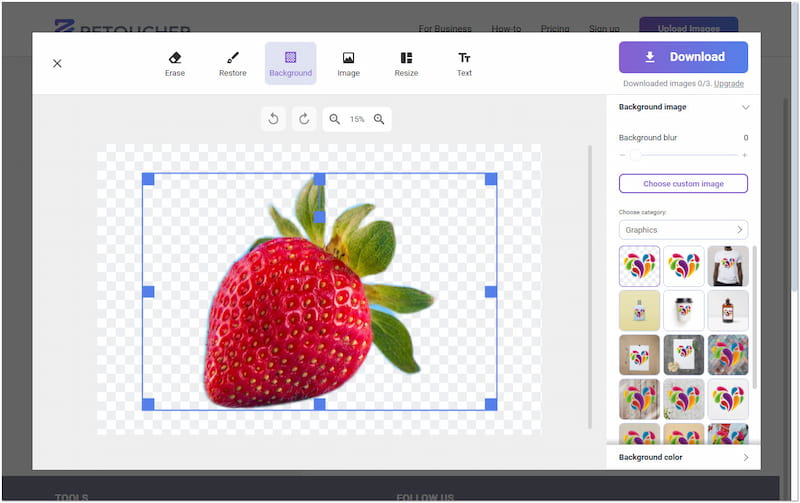This screenshot has width=800, height=503.
Task: Click the redo arrow icon
Action: coord(304,119)
